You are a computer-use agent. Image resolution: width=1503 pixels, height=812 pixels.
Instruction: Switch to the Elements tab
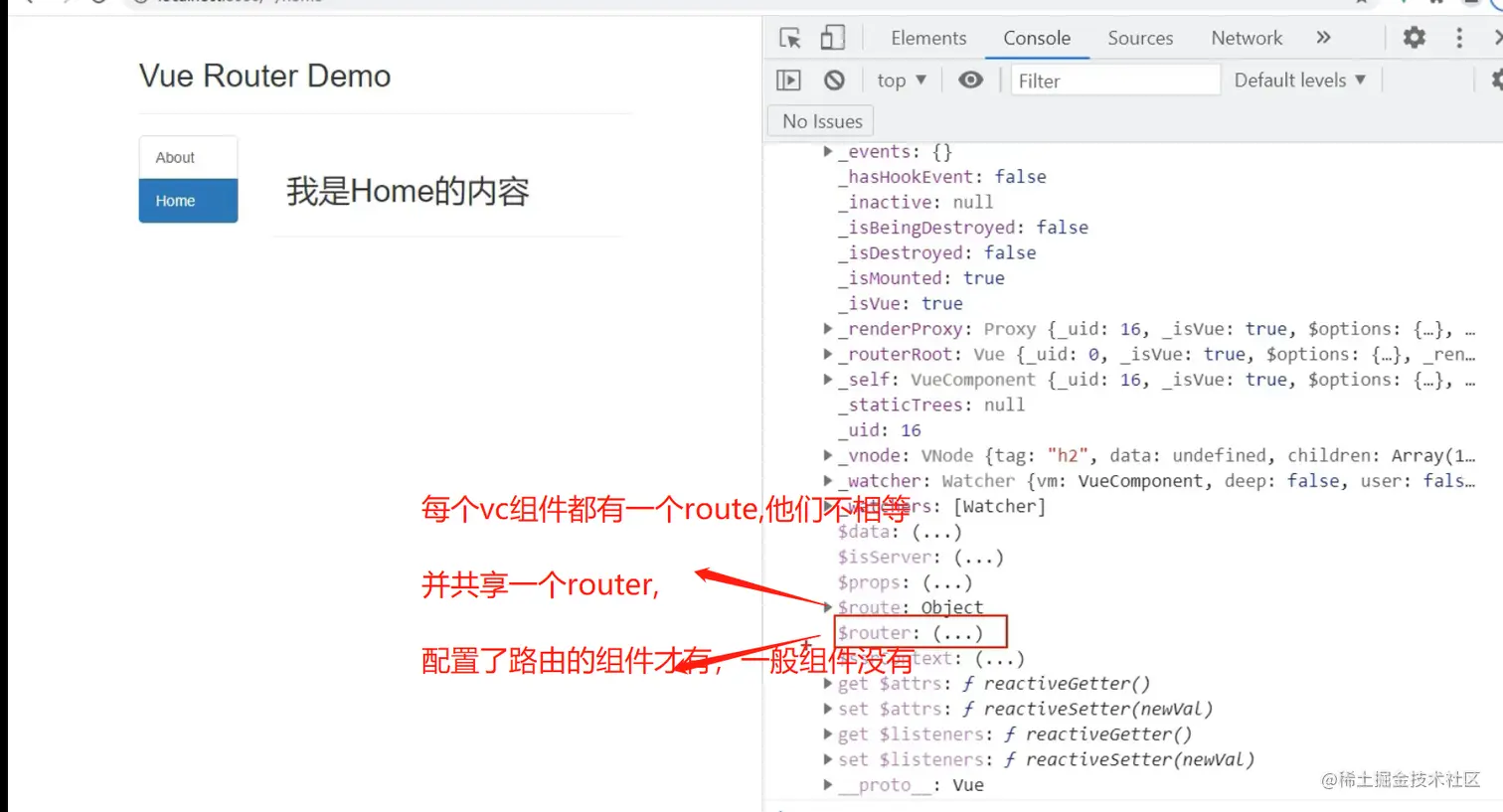pos(928,38)
